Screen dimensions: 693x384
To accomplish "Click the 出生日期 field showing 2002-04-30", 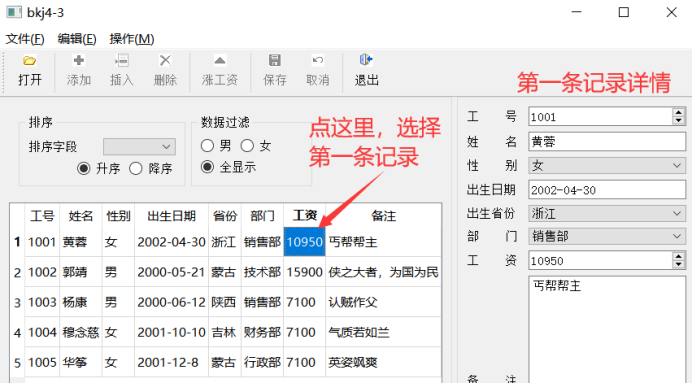I will (x=607, y=190).
